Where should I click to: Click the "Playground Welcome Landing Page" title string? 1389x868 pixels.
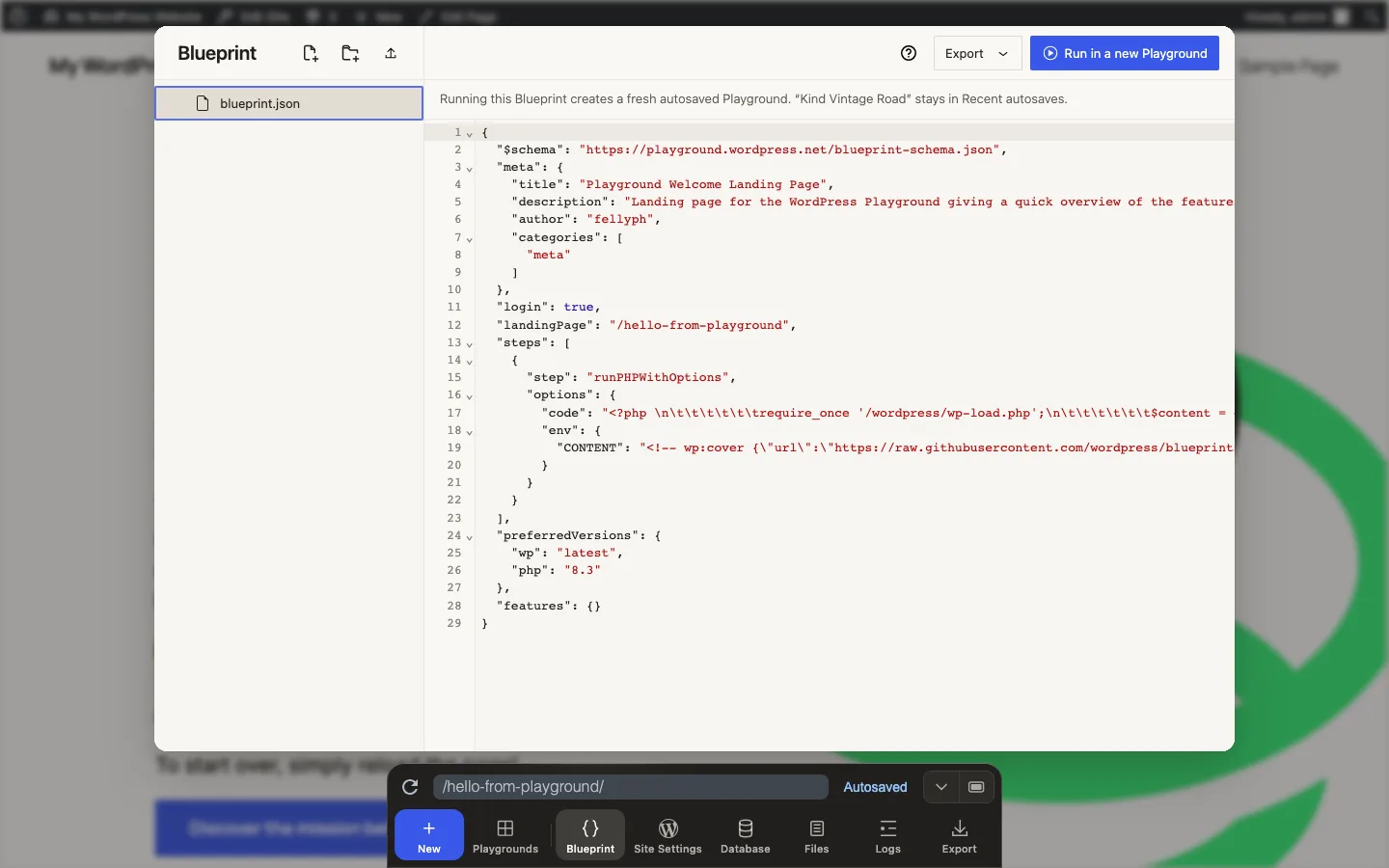[x=702, y=184]
